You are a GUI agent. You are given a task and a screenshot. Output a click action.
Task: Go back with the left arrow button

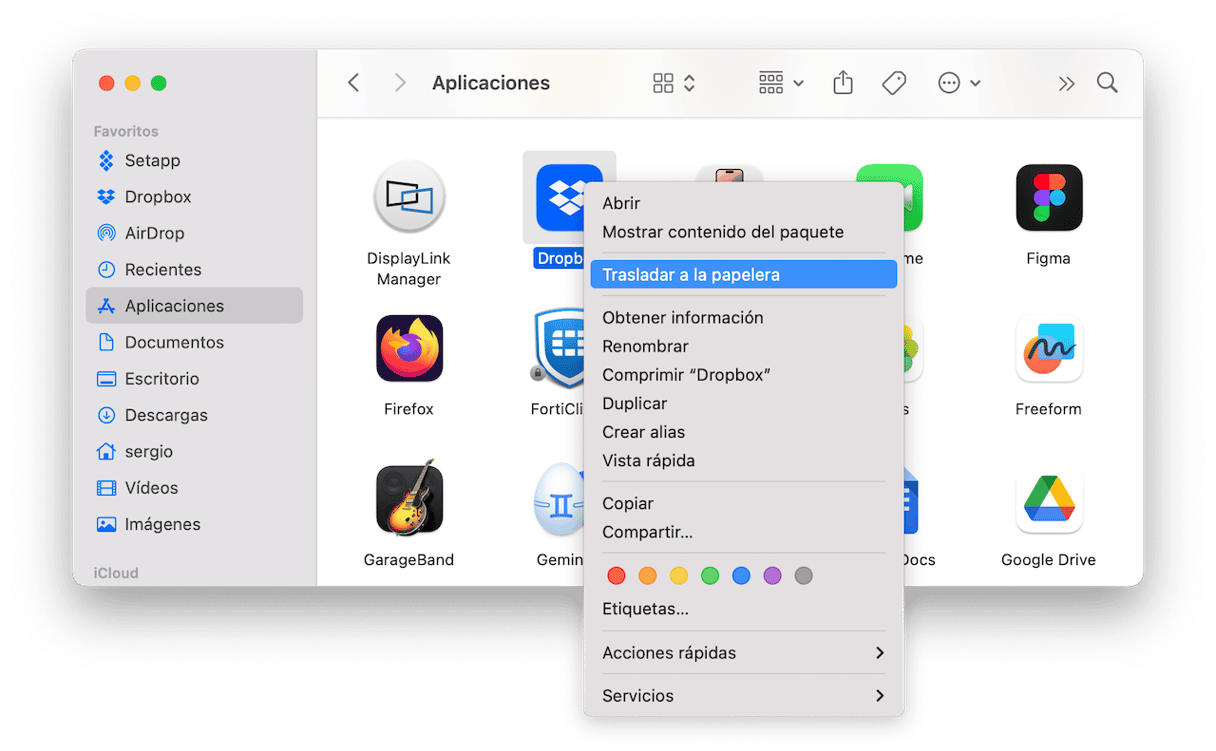354,83
